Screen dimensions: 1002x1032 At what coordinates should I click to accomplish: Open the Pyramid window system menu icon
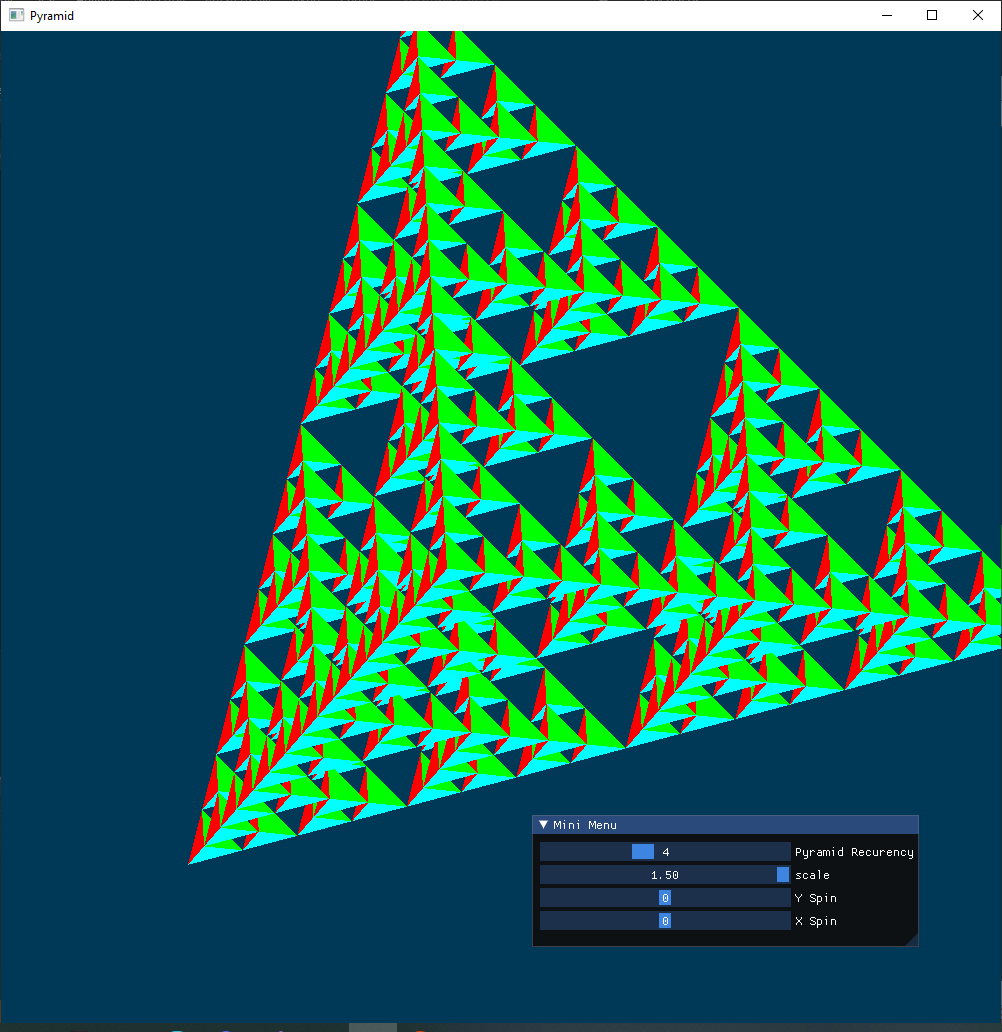point(15,15)
